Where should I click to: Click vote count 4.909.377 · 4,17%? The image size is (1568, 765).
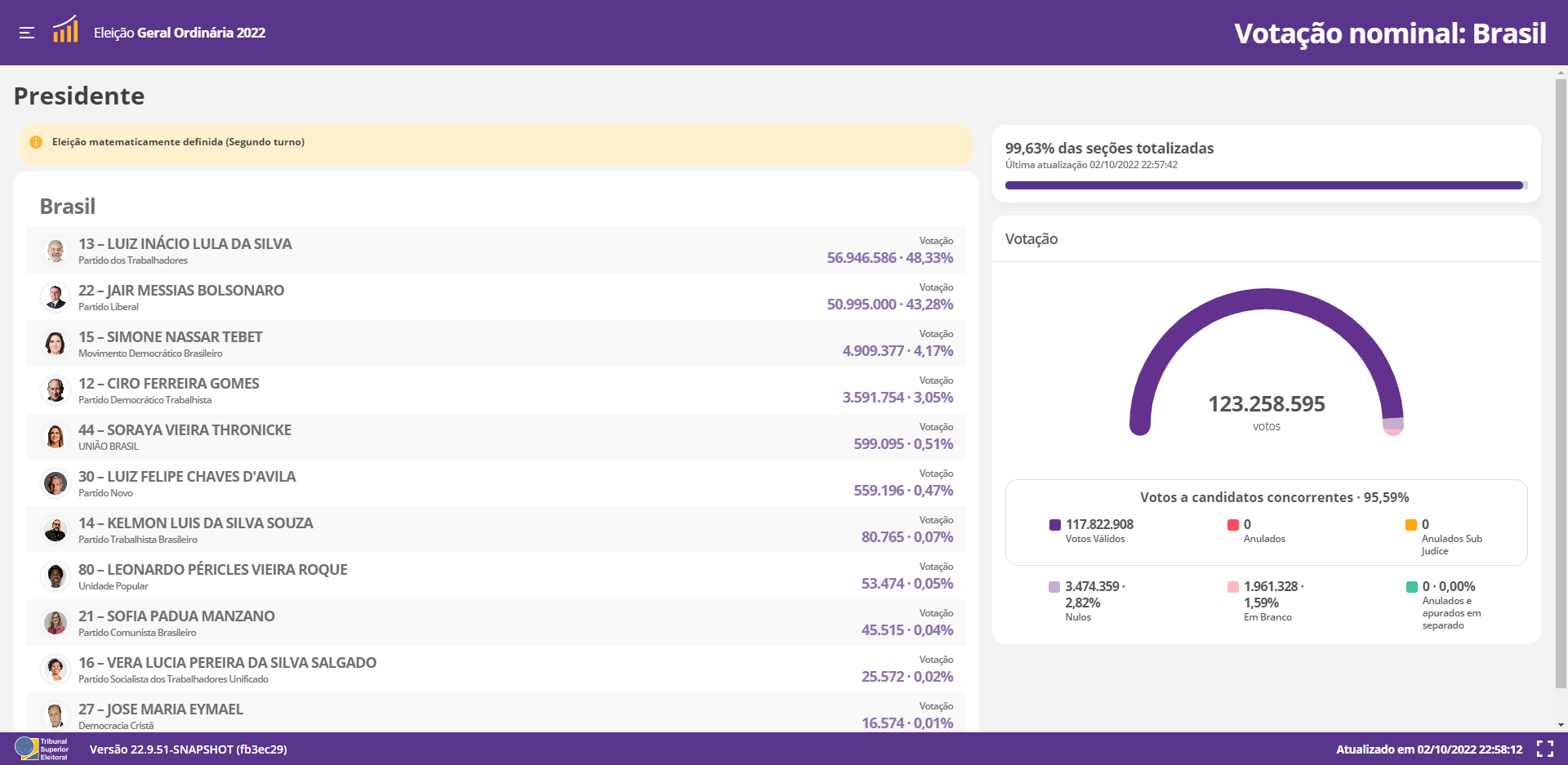click(898, 351)
